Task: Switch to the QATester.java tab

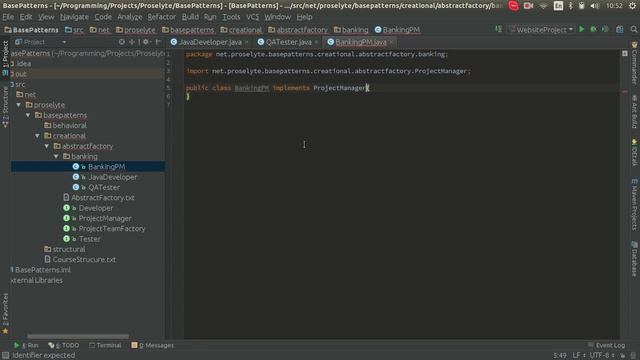Action: point(288,42)
